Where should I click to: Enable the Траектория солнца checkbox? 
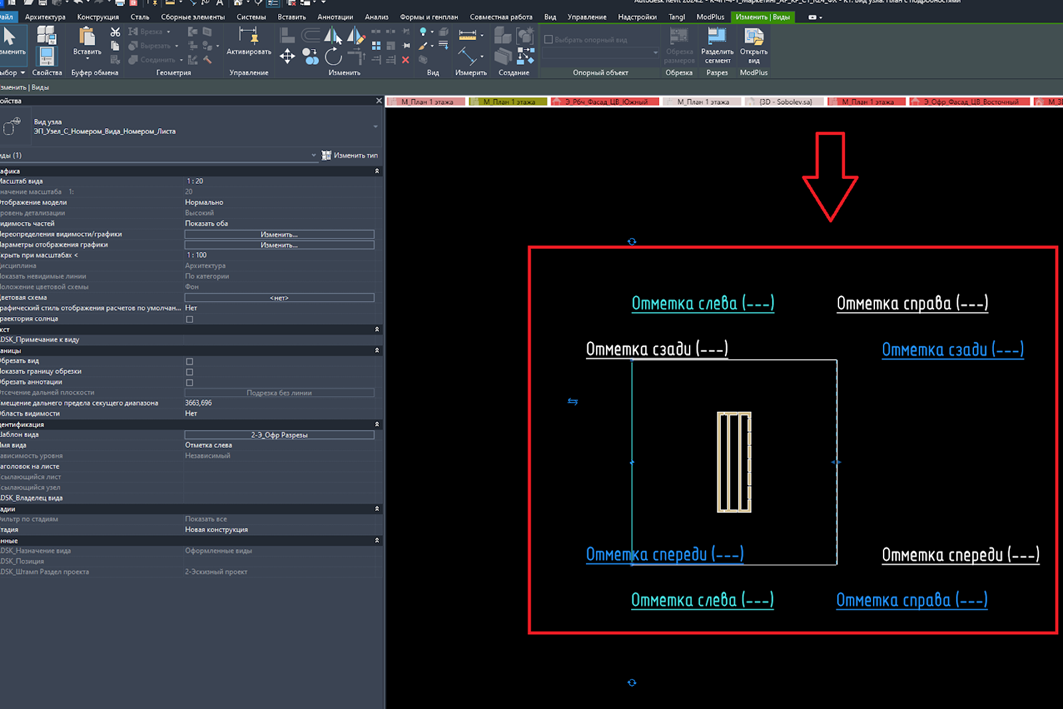pos(189,319)
